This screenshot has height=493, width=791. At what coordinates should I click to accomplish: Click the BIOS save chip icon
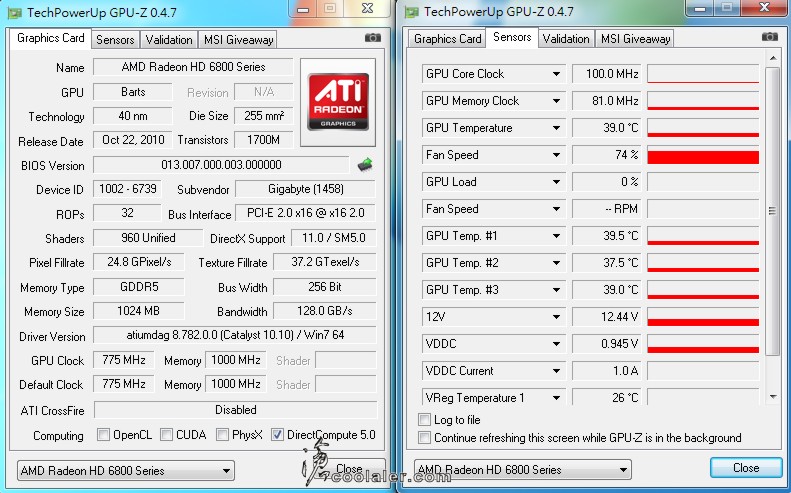tap(365, 165)
